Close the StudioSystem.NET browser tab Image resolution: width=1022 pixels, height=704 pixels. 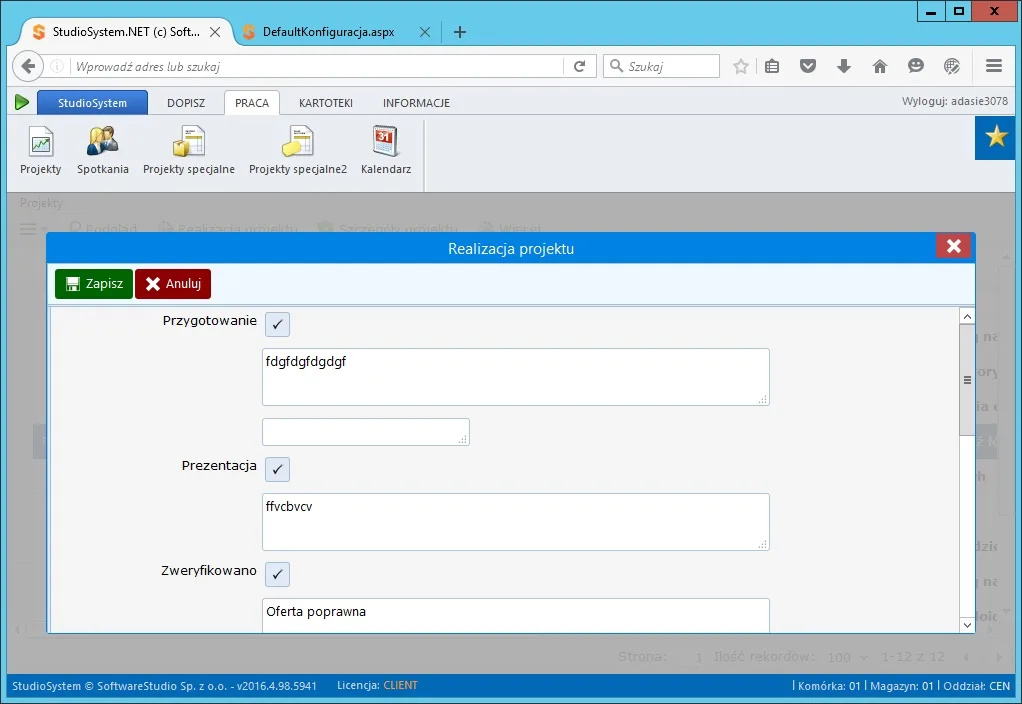click(x=214, y=32)
